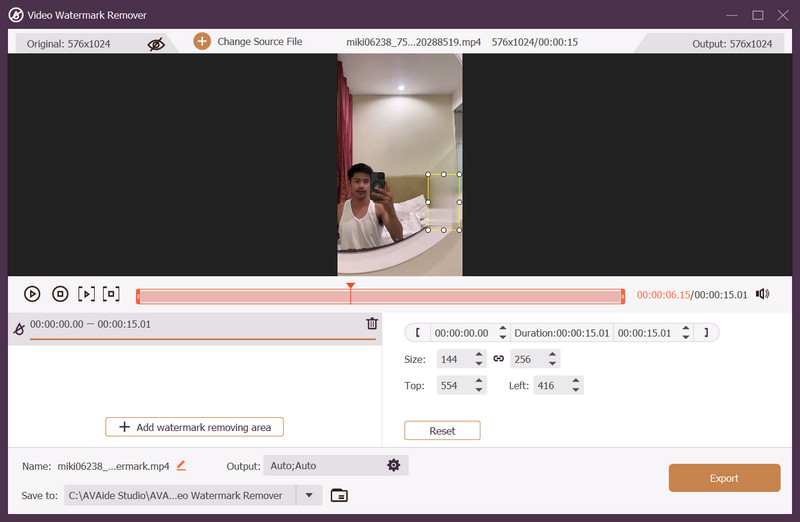Viewport: 800px width, 522px height.
Task: Click the right trim handle of the timeline
Action: click(x=623, y=296)
